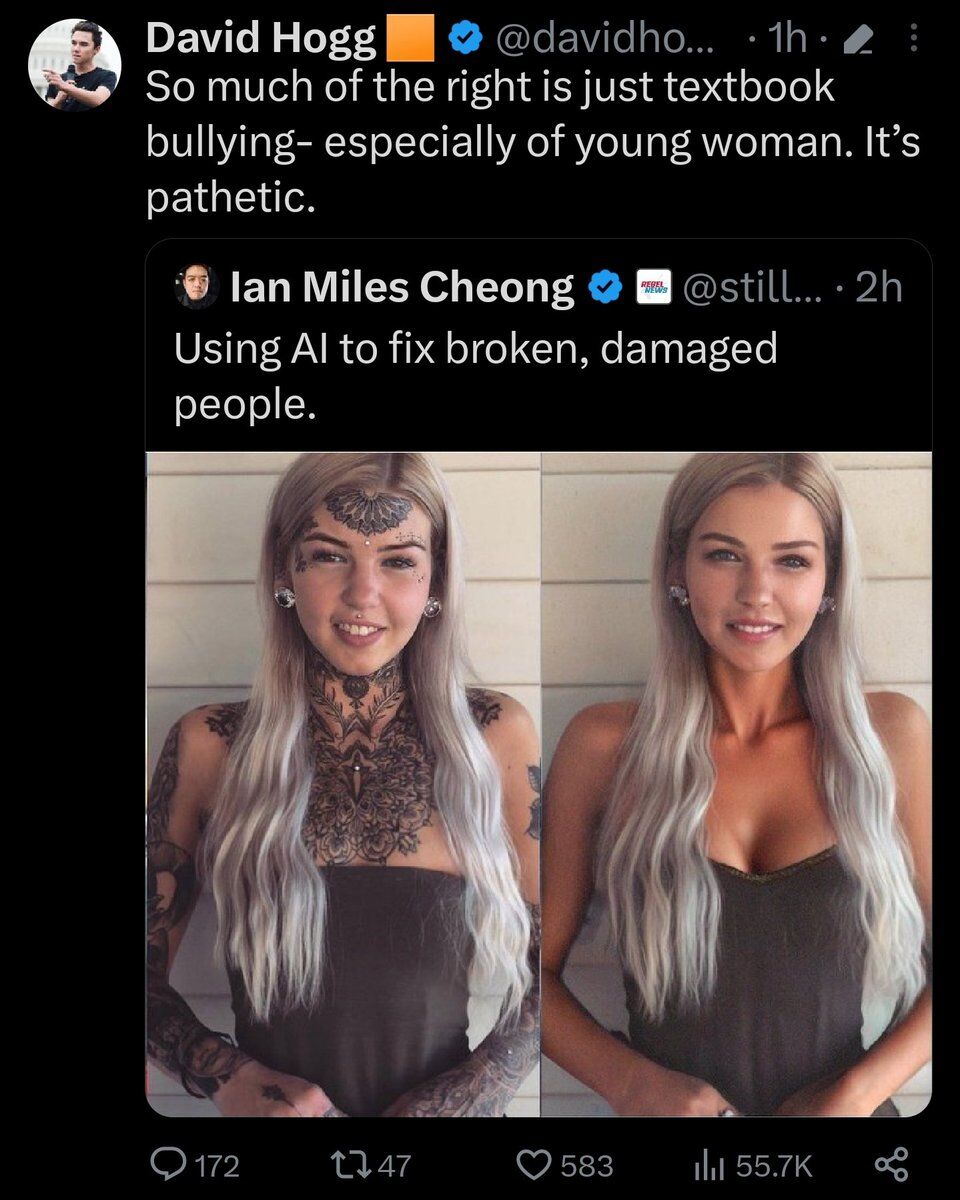The width and height of the screenshot is (960, 1200).
Task: Open David Hogg's profile avatar
Action: [73, 63]
